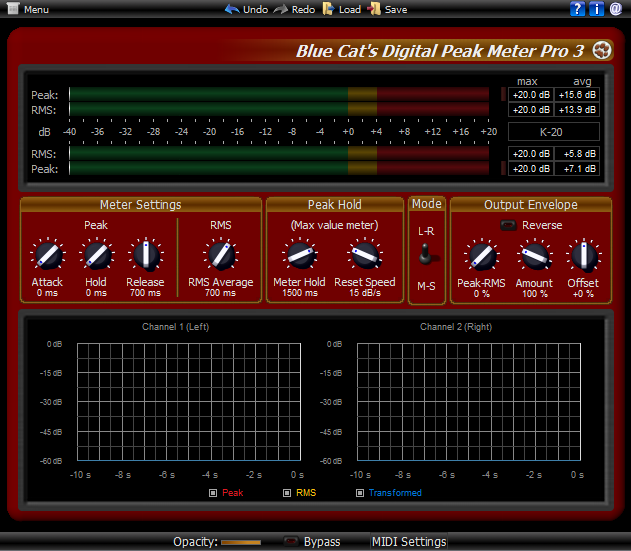
Task: Toggle the Transformed curve checkbox
Action: tap(360, 493)
